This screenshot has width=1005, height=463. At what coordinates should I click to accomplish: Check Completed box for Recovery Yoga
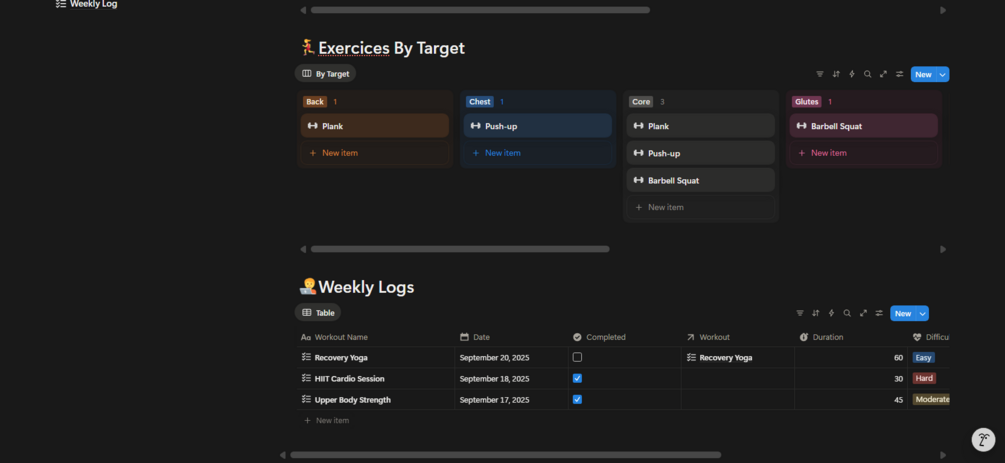click(x=577, y=357)
